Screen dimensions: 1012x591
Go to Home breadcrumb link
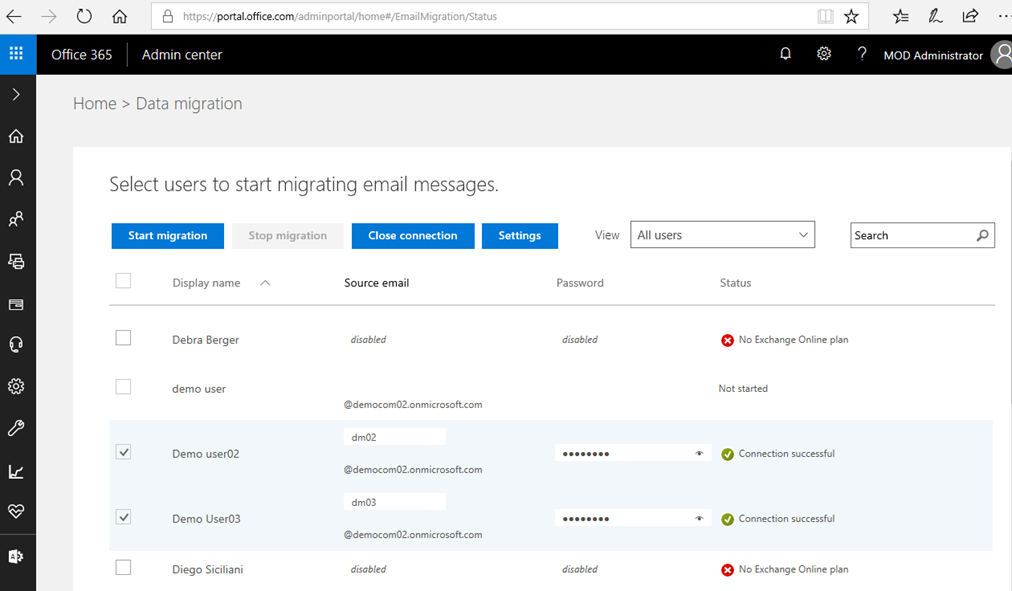95,104
